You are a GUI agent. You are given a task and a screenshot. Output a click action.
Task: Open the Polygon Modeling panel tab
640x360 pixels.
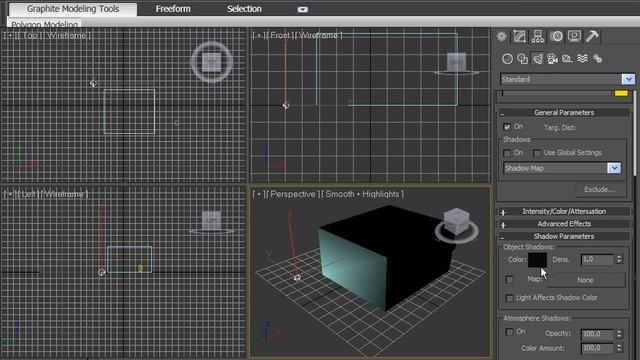click(x=44, y=24)
